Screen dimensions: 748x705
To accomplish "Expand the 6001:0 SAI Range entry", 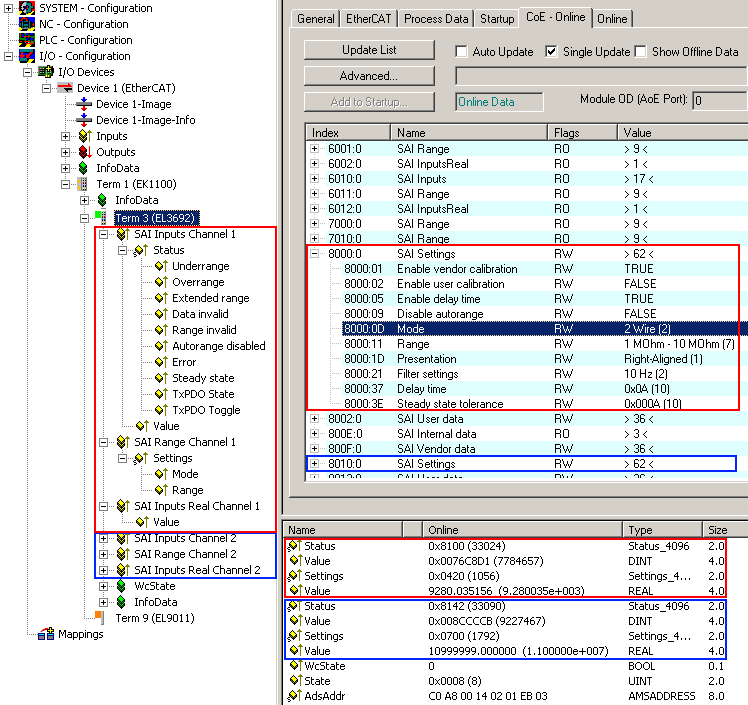I will click(314, 149).
